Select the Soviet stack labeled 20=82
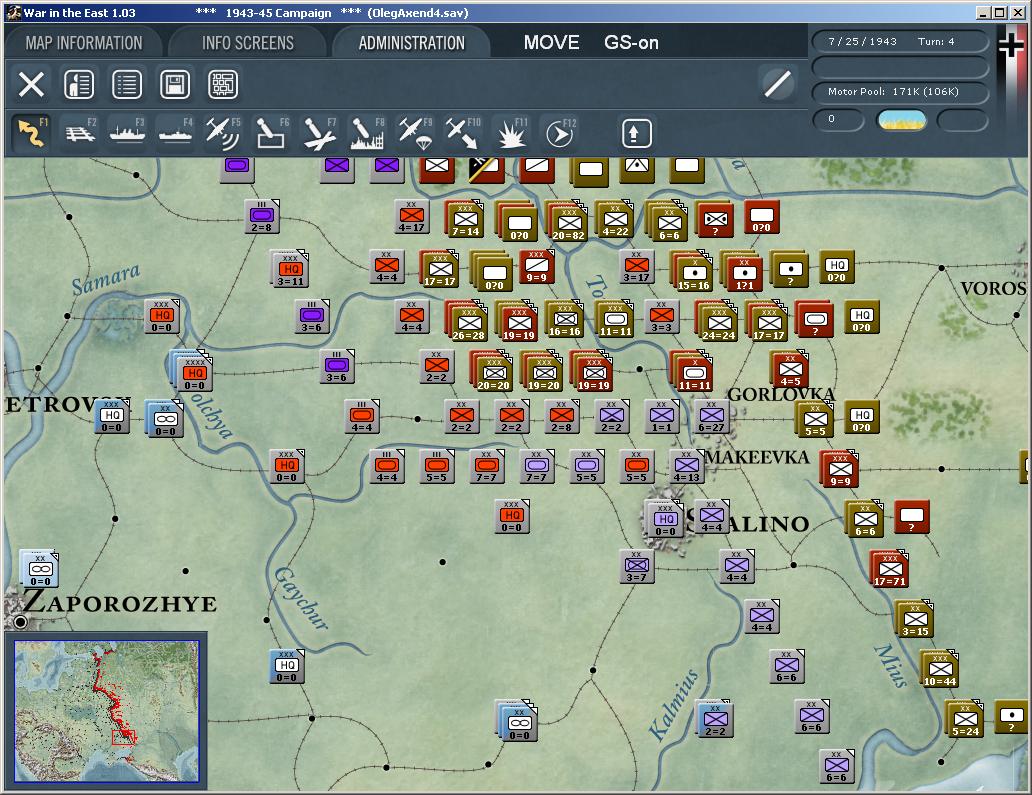This screenshot has width=1032, height=795. point(568,221)
